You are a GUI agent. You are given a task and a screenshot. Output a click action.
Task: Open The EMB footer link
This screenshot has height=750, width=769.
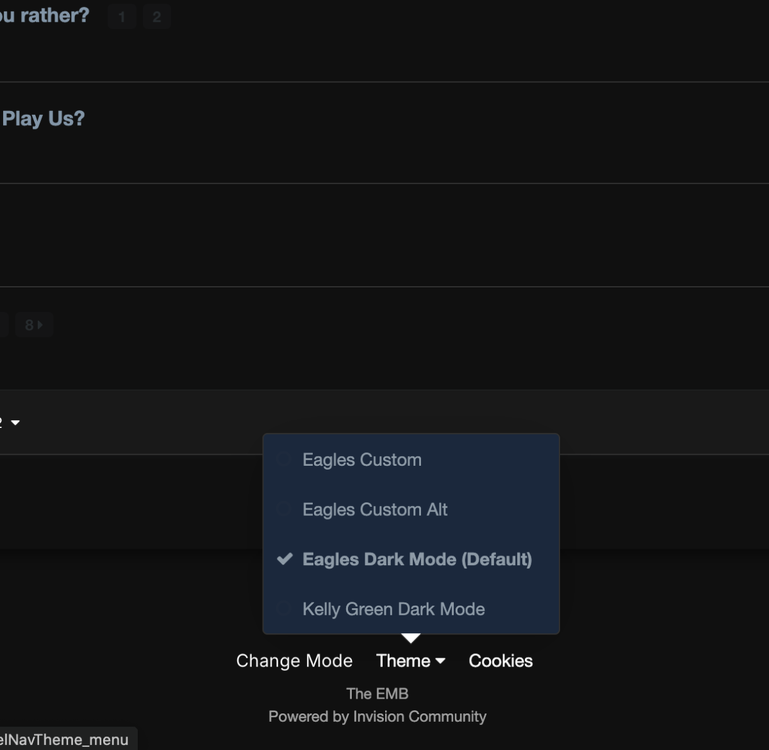tap(377, 694)
